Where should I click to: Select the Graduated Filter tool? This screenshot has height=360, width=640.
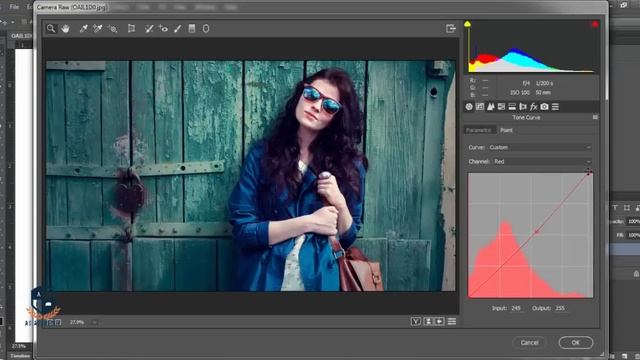tap(192, 29)
